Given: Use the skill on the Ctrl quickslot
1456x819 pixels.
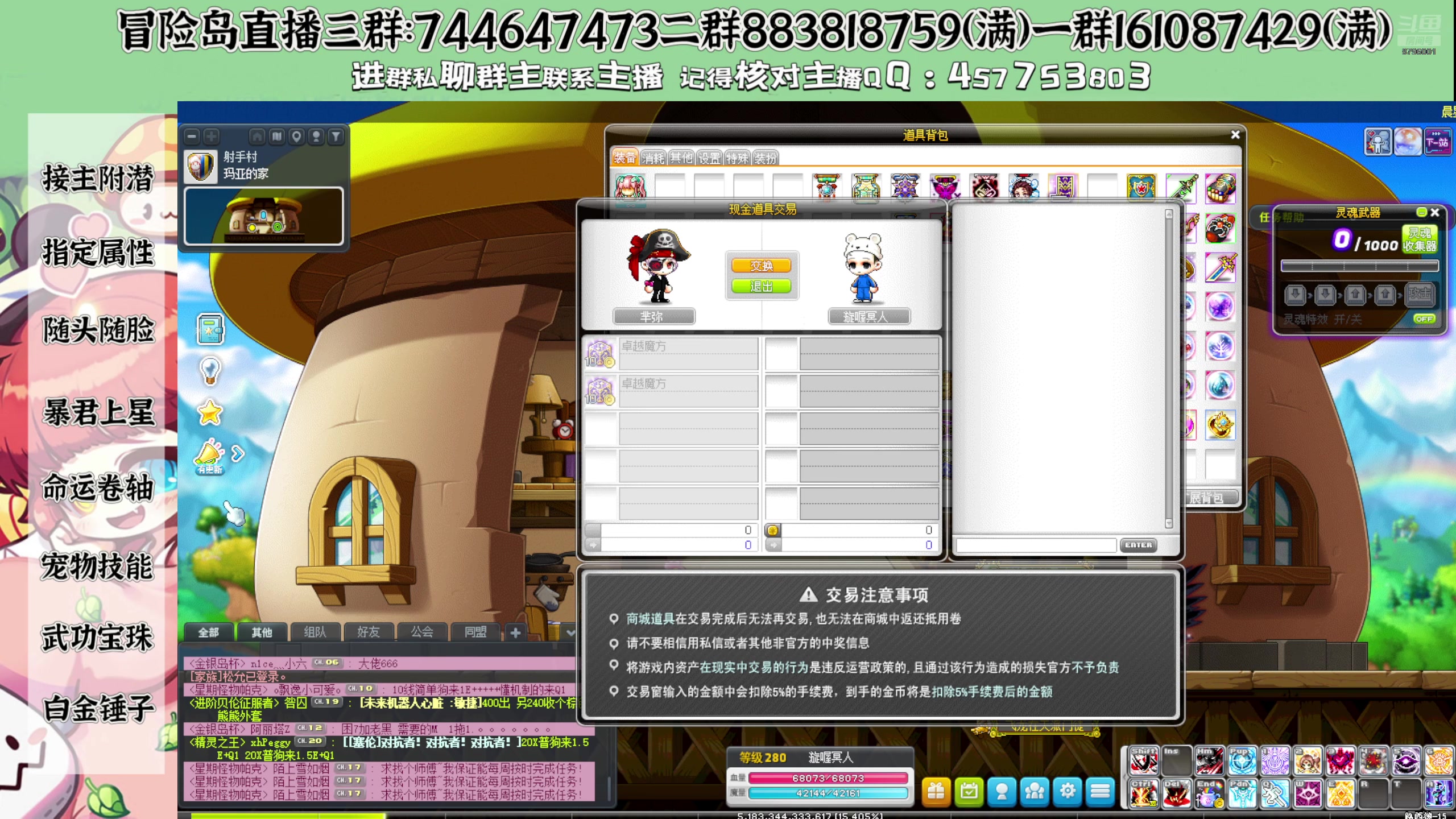Looking at the screenshot, I should tap(1144, 794).
